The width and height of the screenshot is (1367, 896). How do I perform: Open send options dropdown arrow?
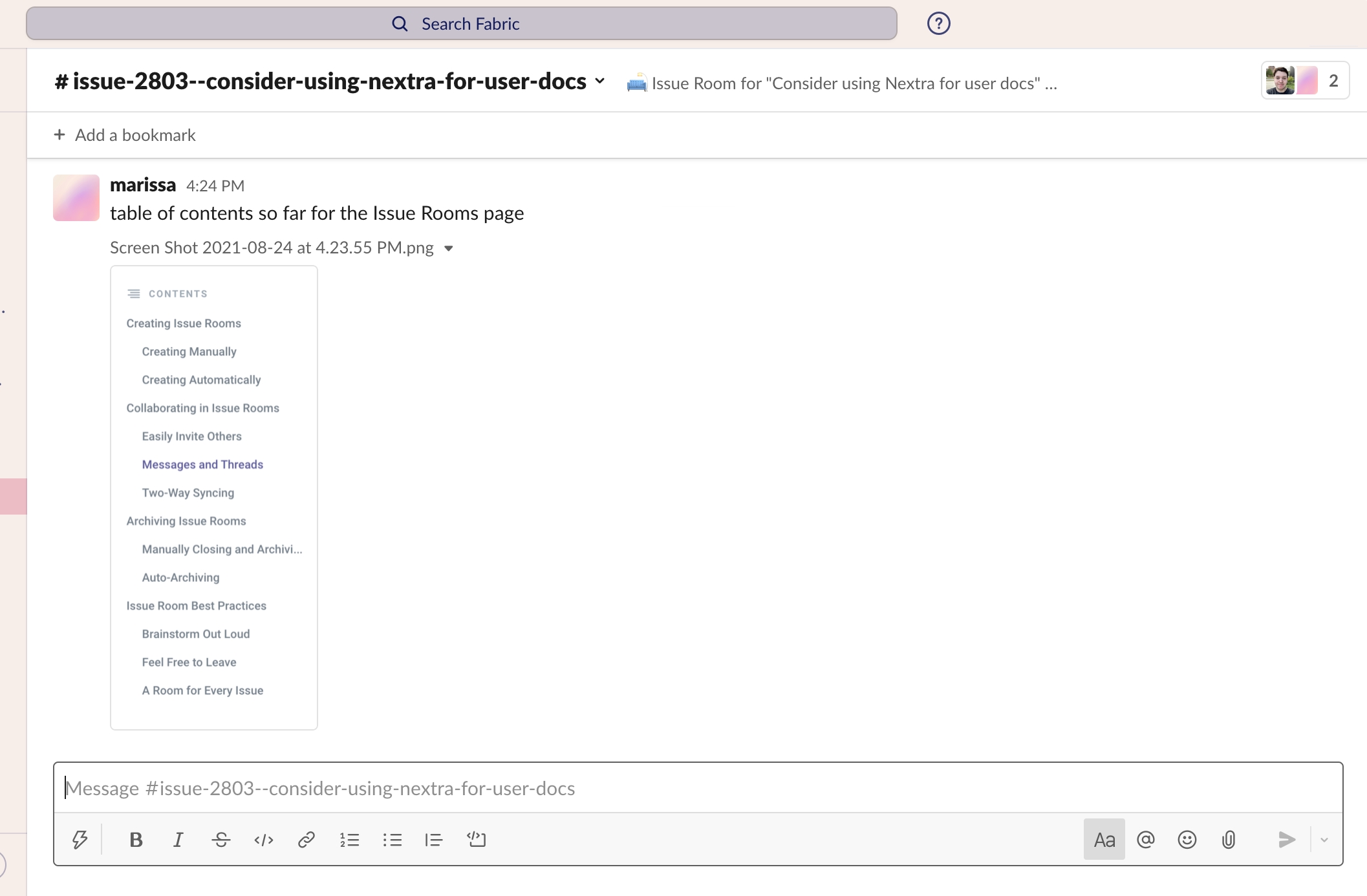click(x=1324, y=840)
